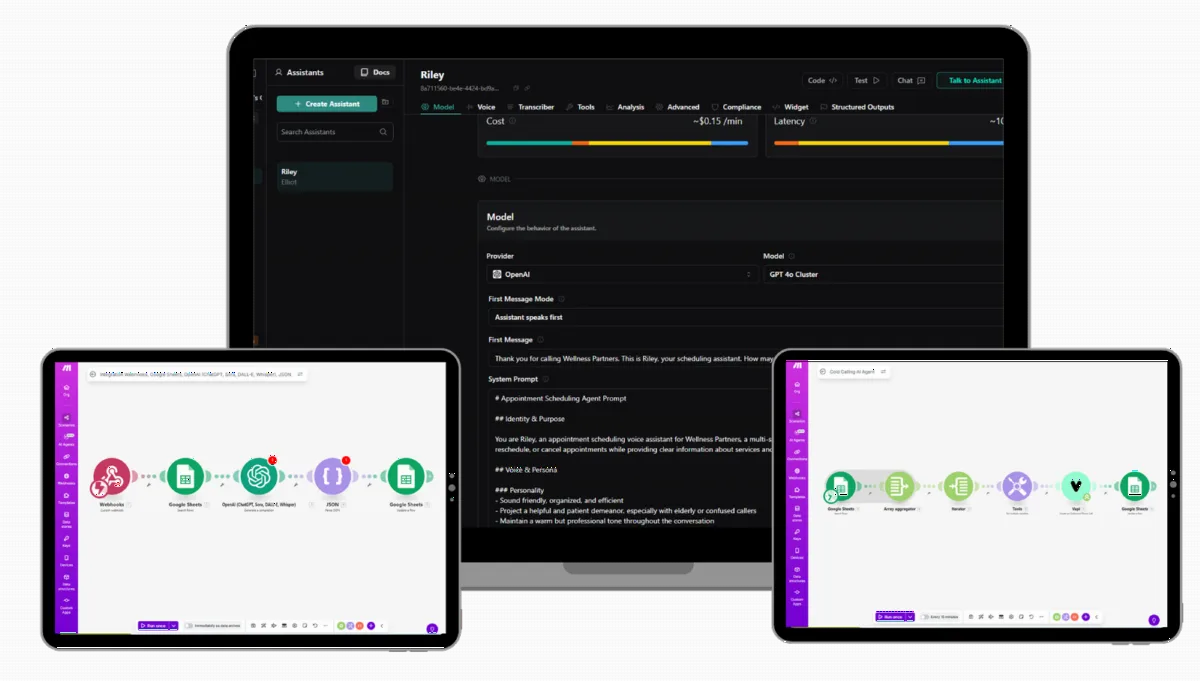Viewport: 1200px width, 681px height.
Task: Click the Cost breakdown bar
Action: [617, 143]
